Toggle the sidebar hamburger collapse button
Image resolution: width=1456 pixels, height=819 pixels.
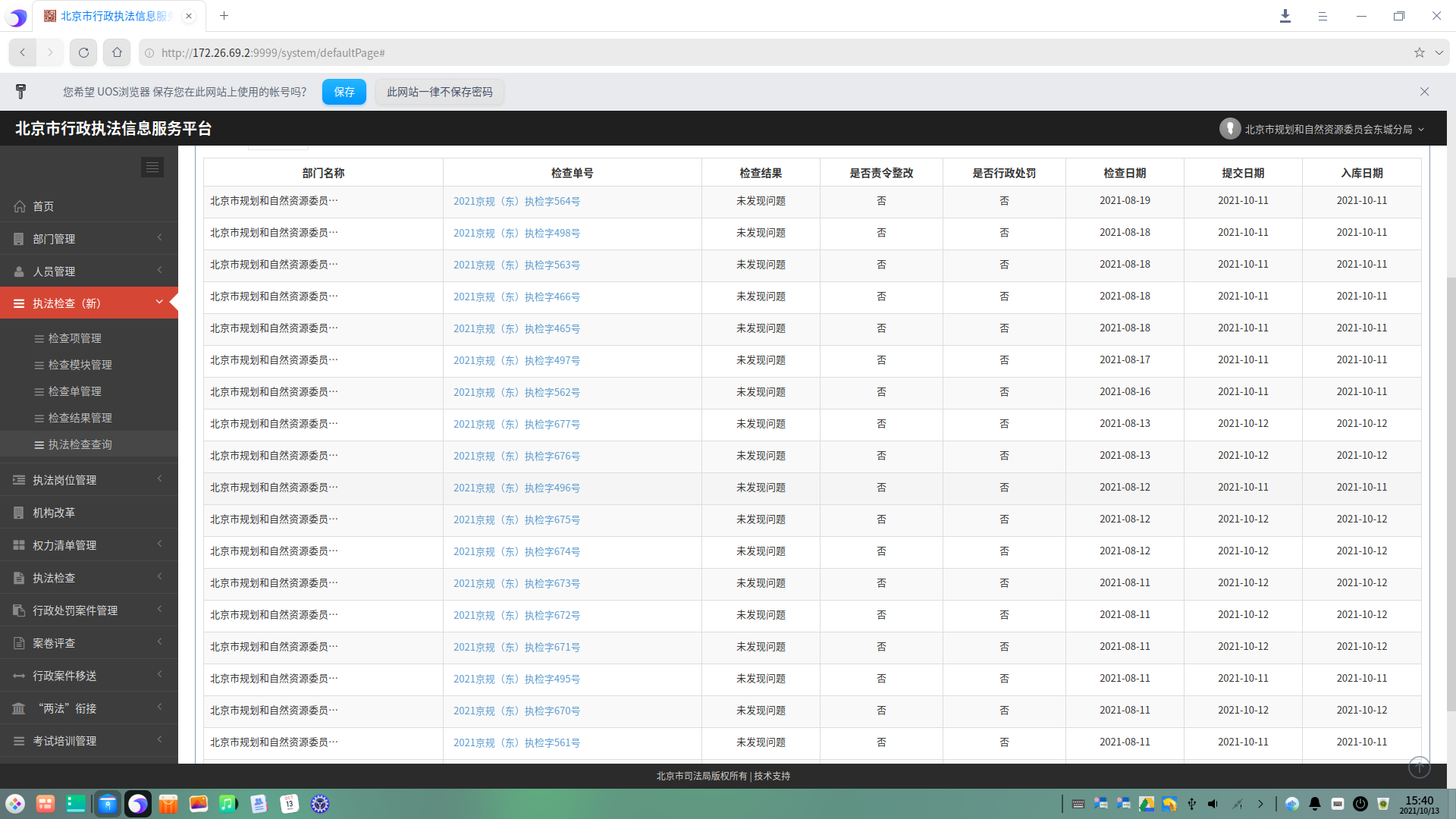[152, 167]
